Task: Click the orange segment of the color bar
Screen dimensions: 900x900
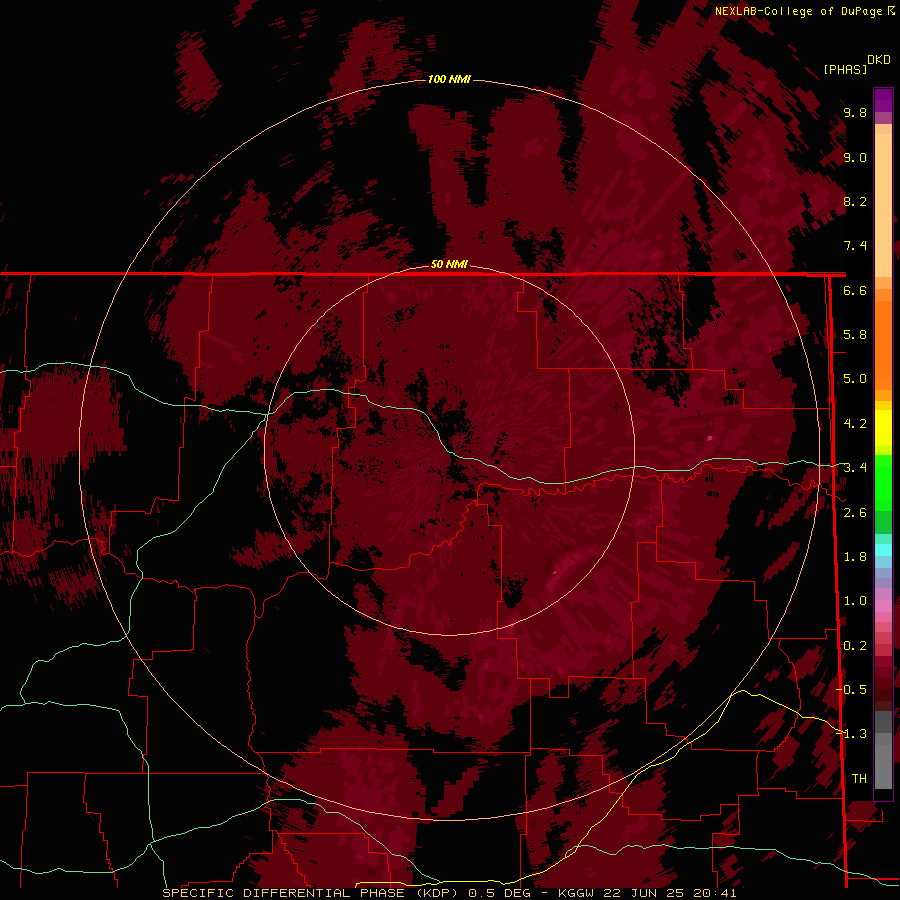Action: click(x=883, y=339)
